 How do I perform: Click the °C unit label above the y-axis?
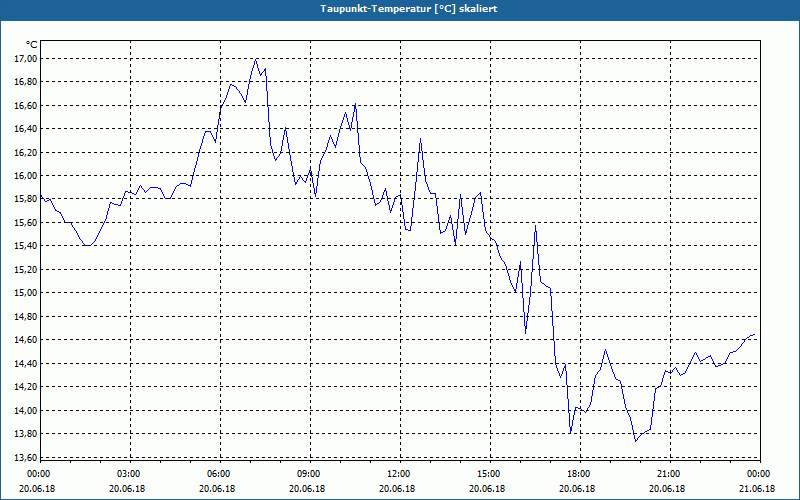(x=32, y=45)
